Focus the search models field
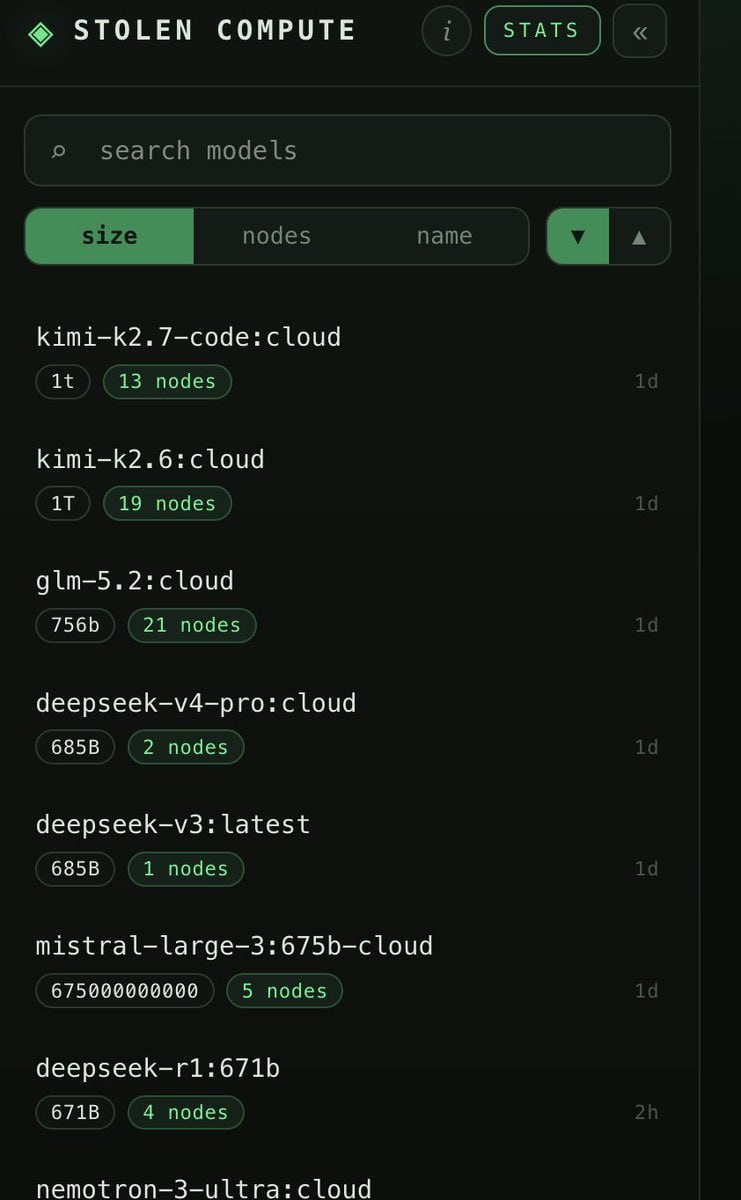The height and width of the screenshot is (1200, 741). [x=347, y=151]
